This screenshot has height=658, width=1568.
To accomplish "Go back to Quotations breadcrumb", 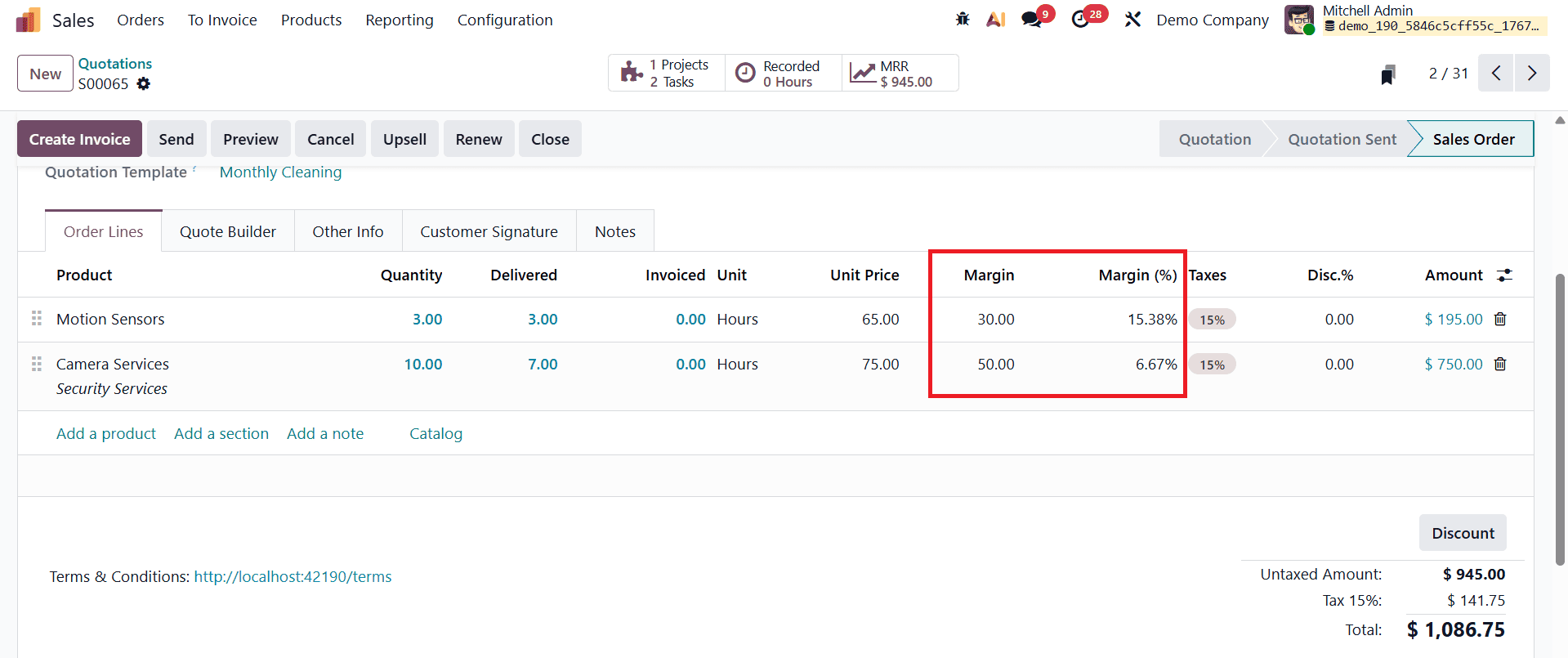I will pyautogui.click(x=115, y=64).
